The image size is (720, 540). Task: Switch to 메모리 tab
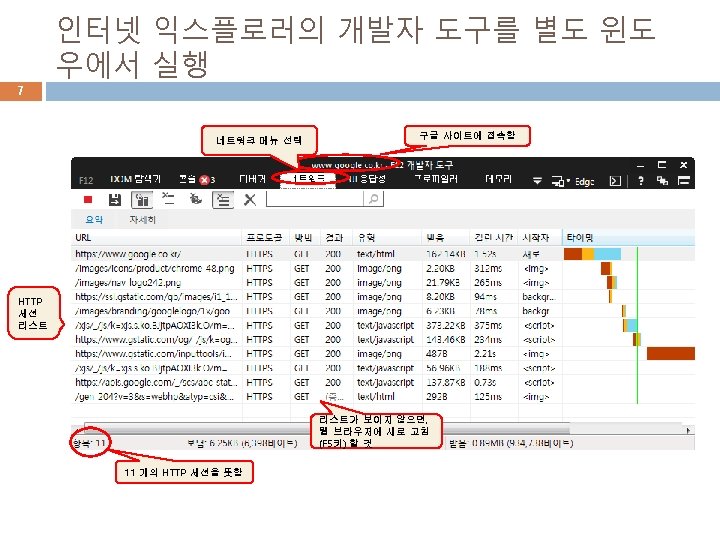[x=498, y=179]
